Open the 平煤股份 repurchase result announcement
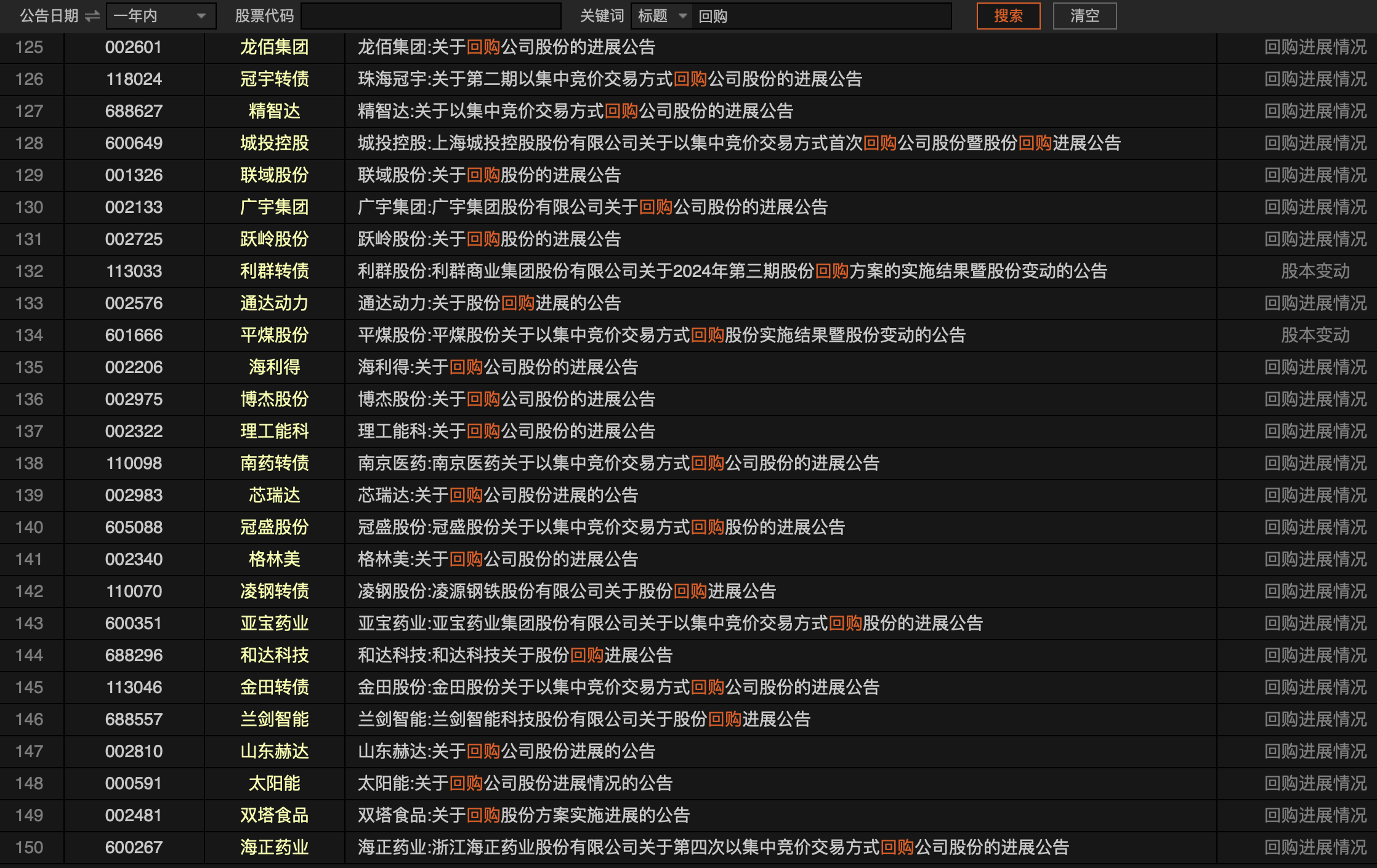 point(661,336)
